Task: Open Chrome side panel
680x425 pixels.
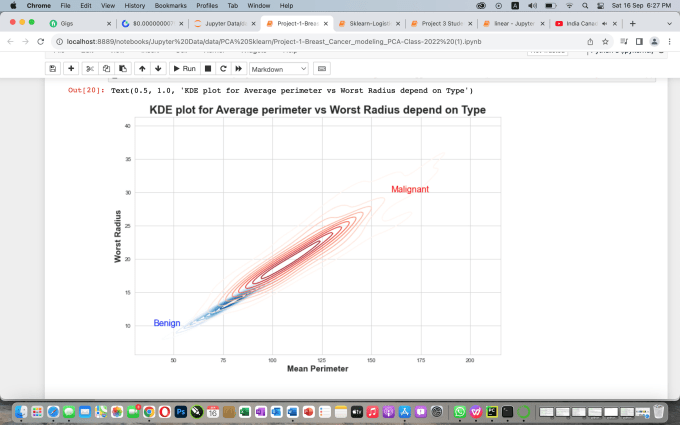Action: pyautogui.click(x=639, y=42)
